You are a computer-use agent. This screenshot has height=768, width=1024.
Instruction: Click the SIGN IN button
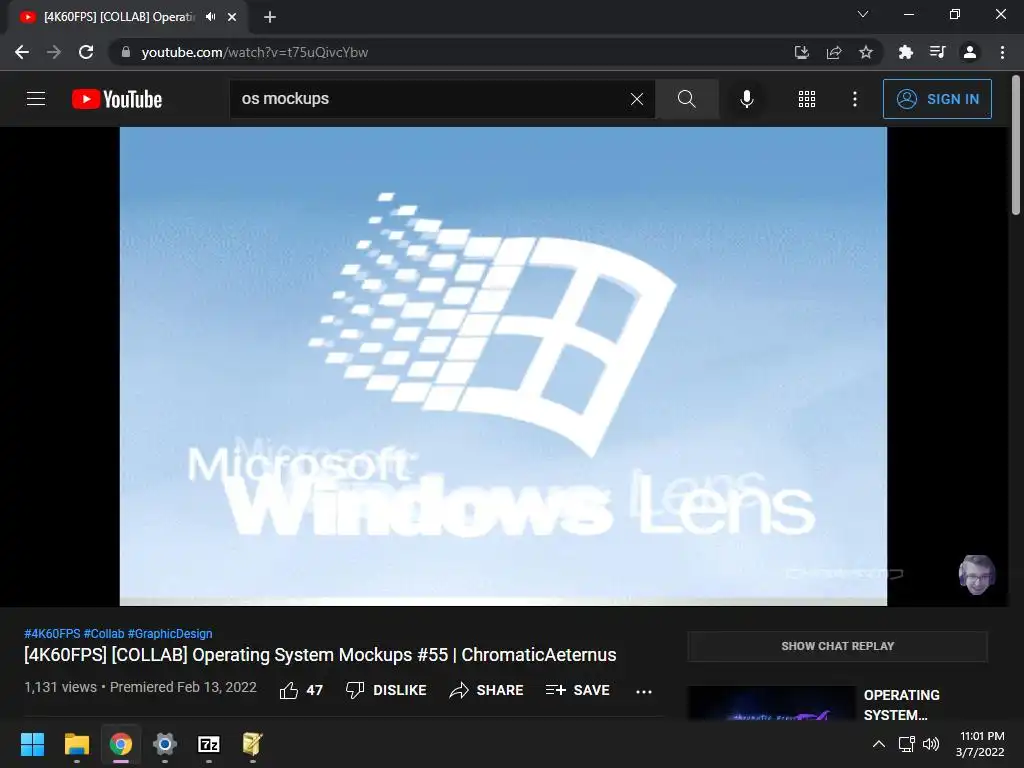coord(937,99)
